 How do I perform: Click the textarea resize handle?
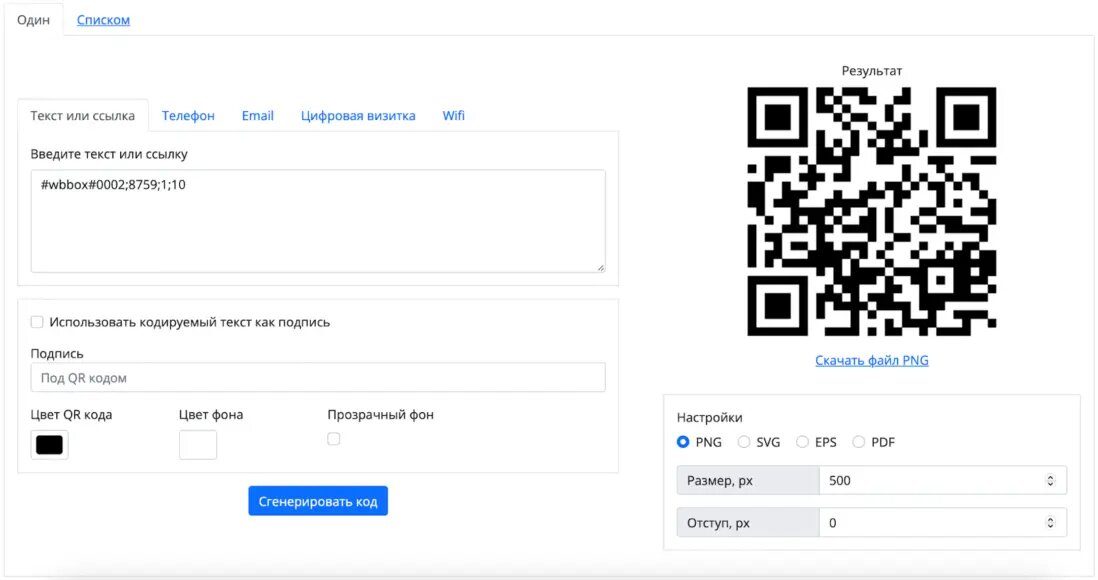coord(601,268)
